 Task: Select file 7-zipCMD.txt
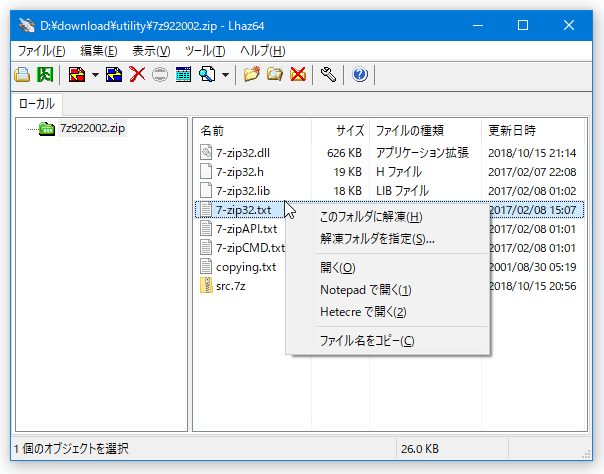tap(250, 248)
